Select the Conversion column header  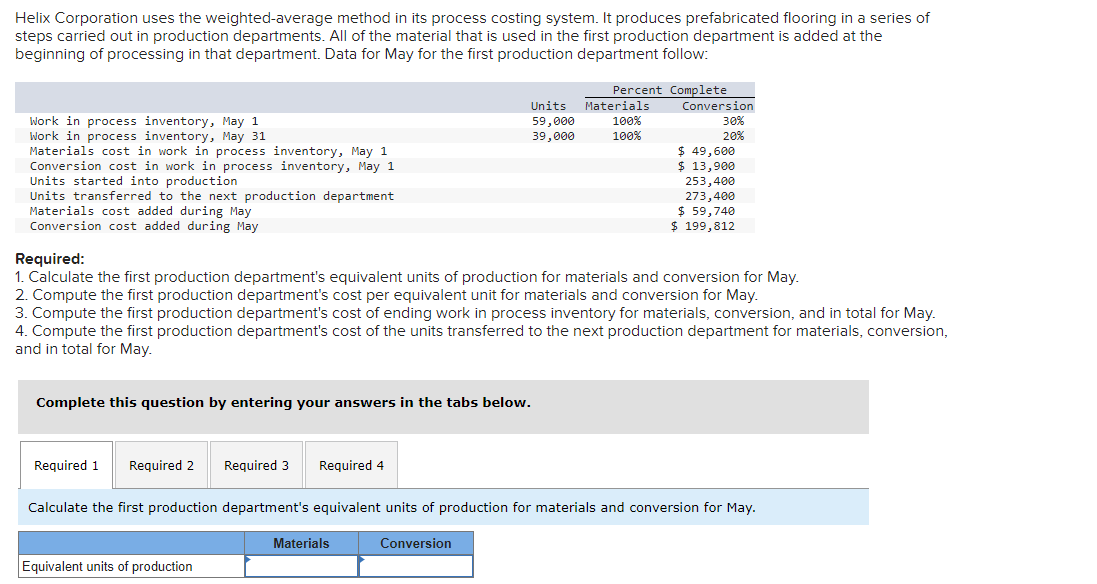416,542
